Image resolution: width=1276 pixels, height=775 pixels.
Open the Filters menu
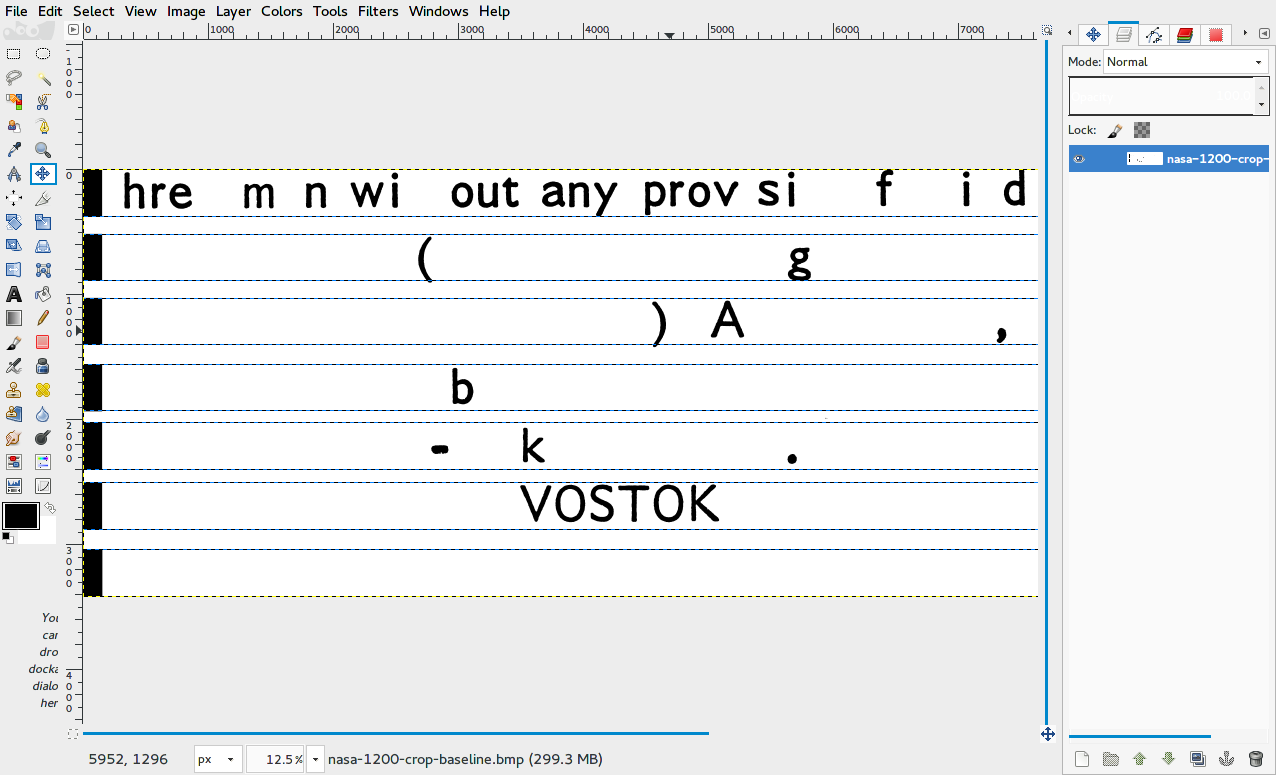point(378,11)
